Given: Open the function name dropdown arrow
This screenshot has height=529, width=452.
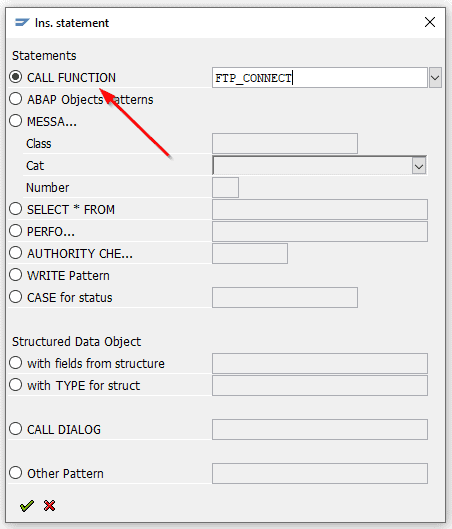Looking at the screenshot, I should 435,78.
